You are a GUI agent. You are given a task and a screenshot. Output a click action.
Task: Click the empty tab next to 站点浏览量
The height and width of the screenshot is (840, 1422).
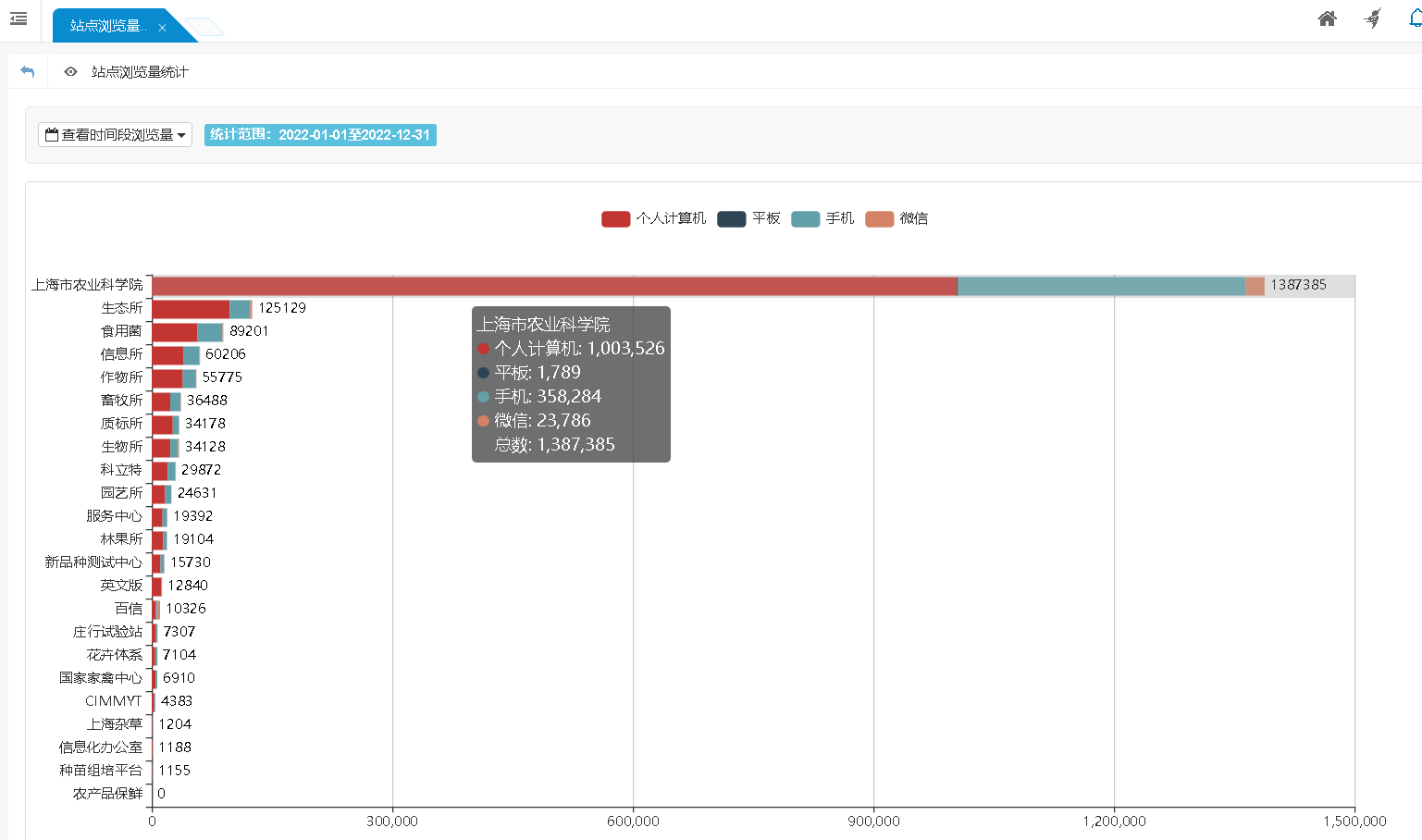coord(204,27)
